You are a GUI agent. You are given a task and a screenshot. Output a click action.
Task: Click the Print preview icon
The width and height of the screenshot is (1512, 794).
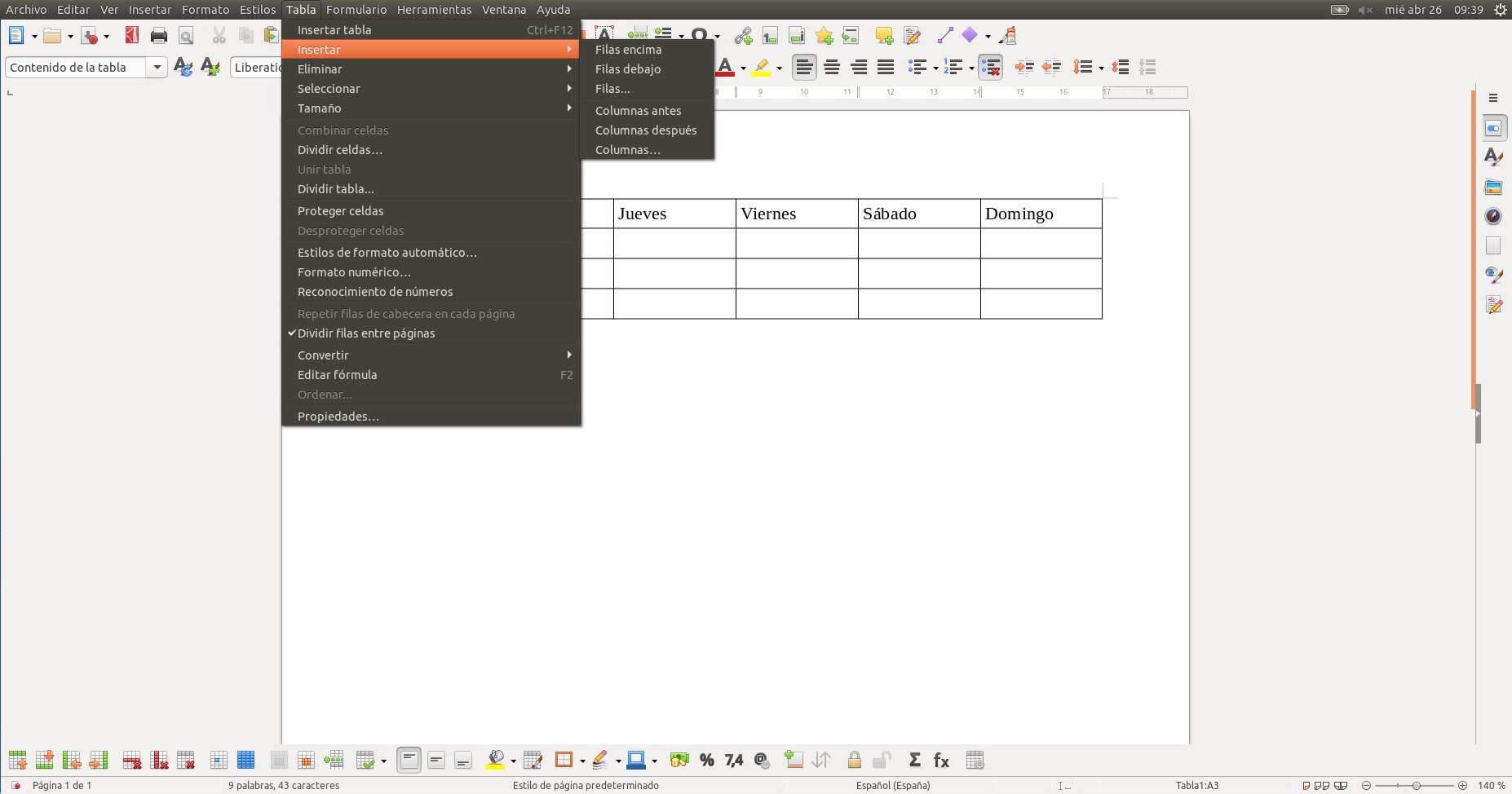coord(186,36)
